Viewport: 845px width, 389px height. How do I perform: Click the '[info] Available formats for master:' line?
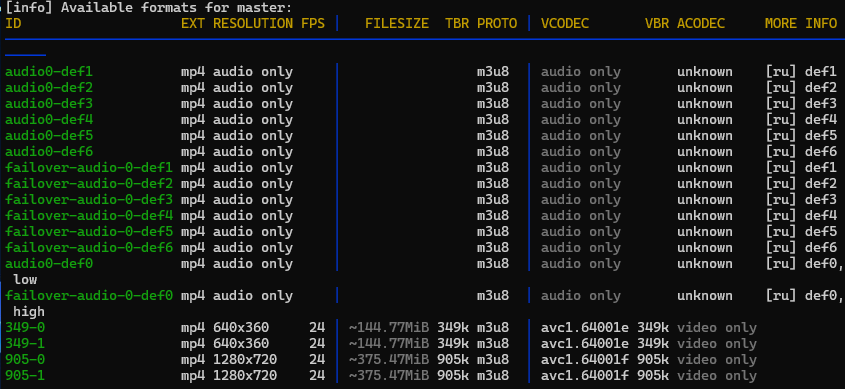tap(149, 8)
